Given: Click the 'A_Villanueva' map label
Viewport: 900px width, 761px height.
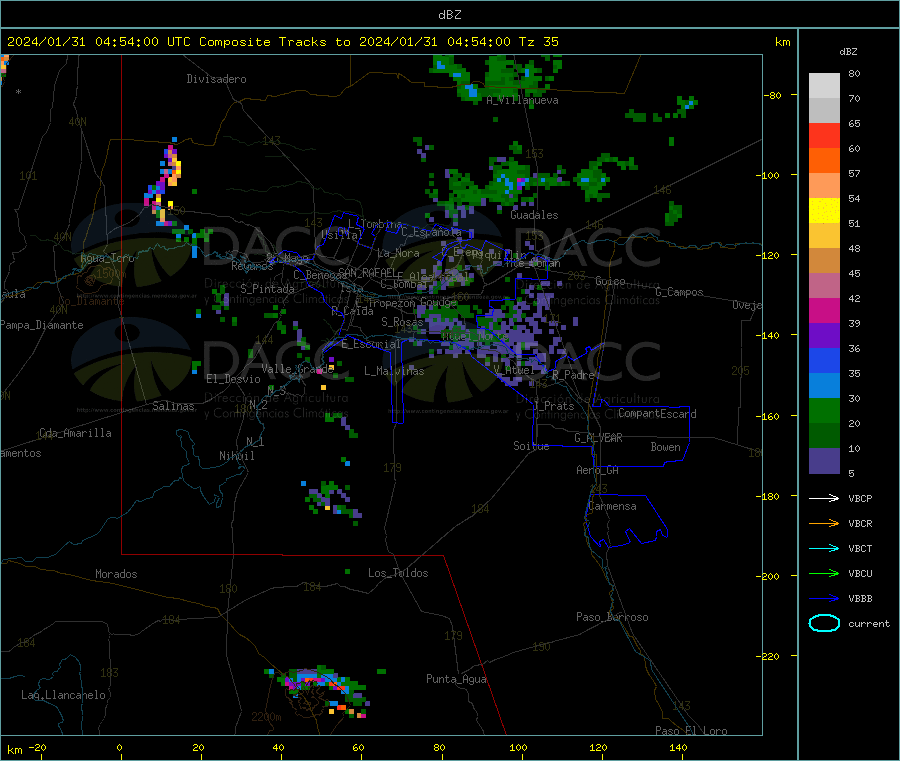Looking at the screenshot, I should 522,100.
